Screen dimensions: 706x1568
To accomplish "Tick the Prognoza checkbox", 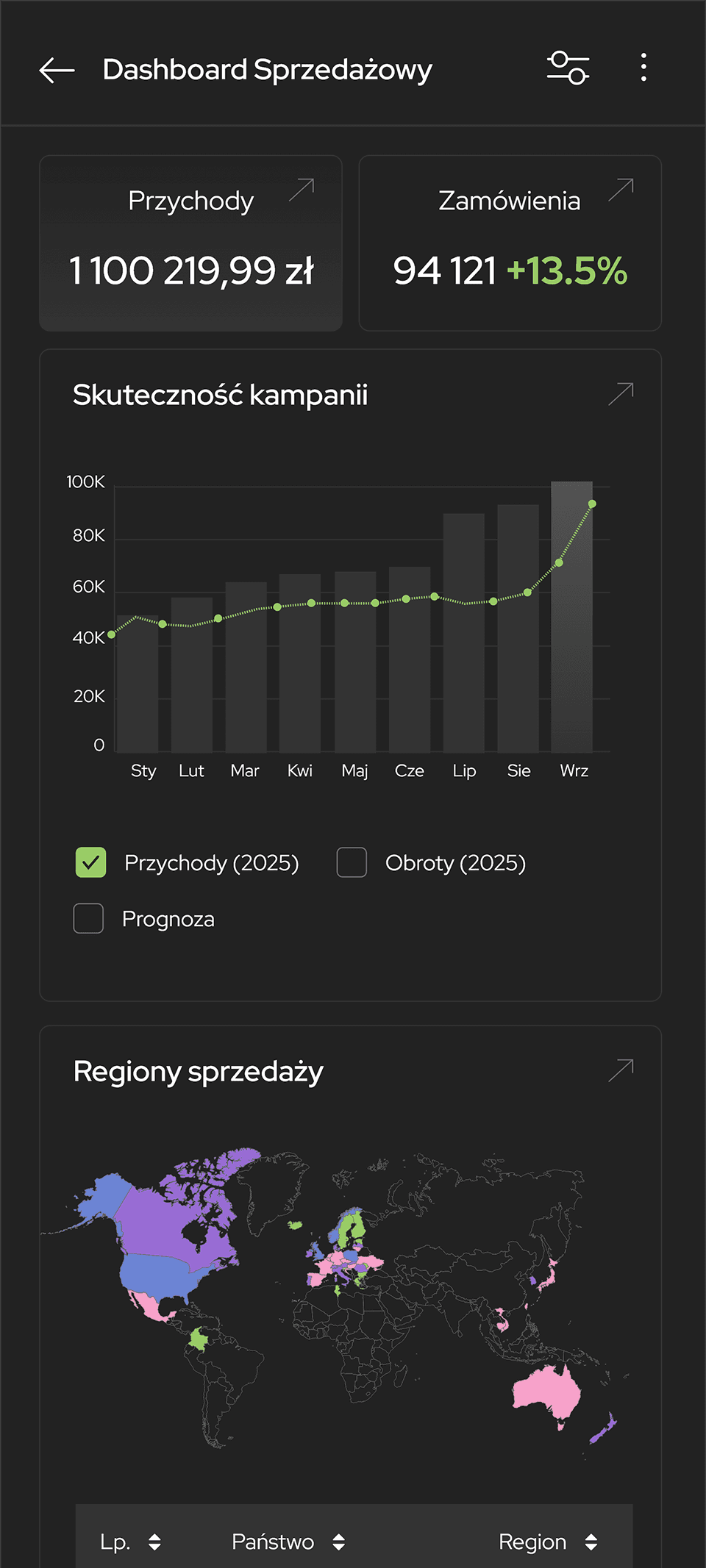I will click(88, 918).
